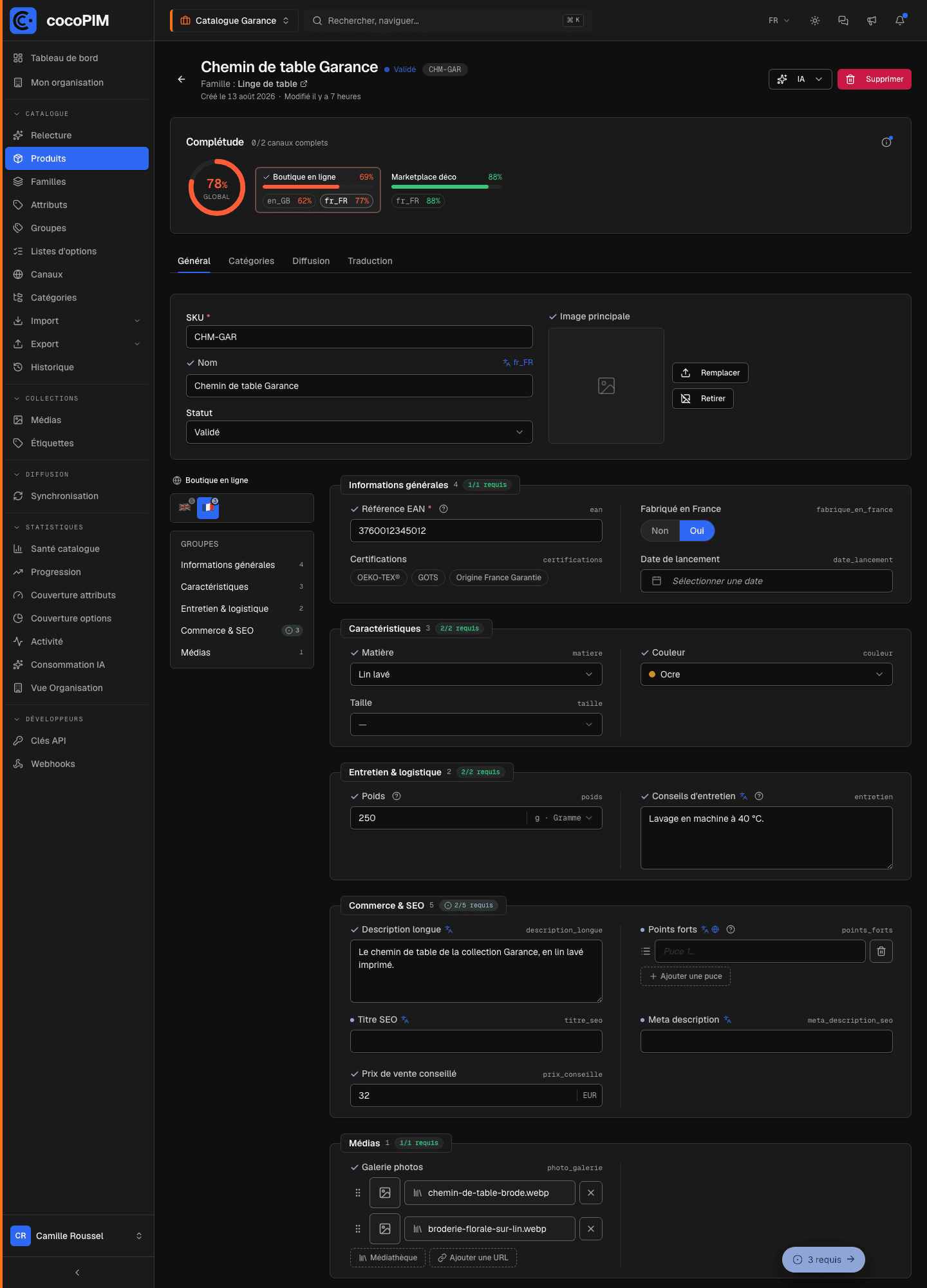Collapse the sidebar with bottom chevron
Screen dimensions: 927x1288
[77, 1273]
